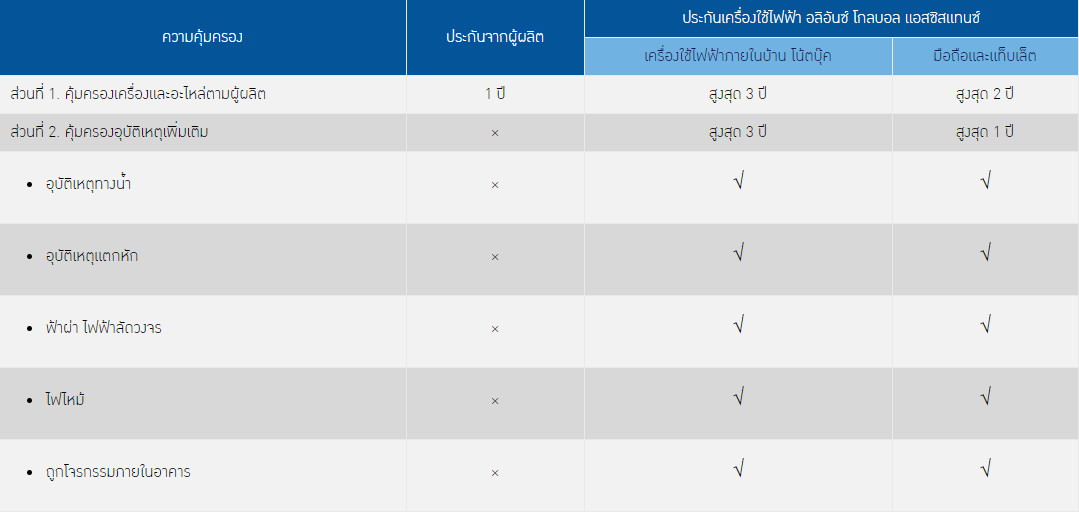This screenshot has width=1079, height=512.
Task: Click the ความคุ้มครอง column header
Action: tap(202, 37)
